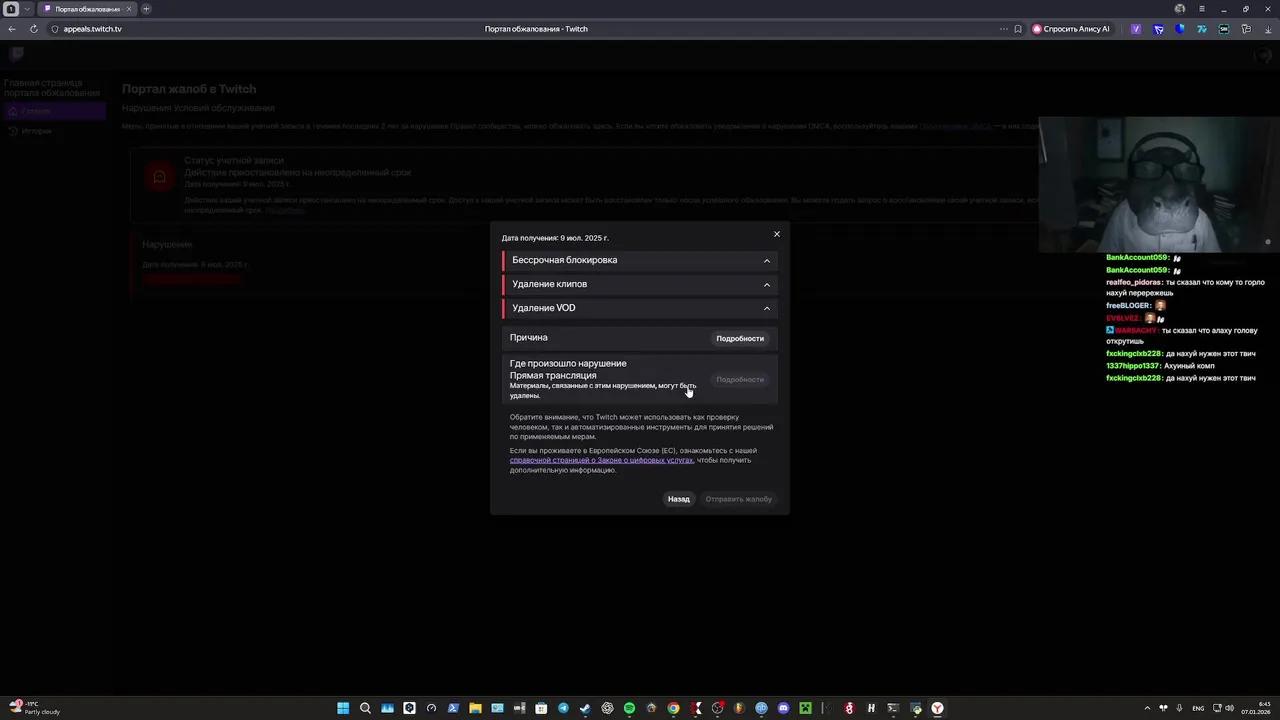Select the Портал обжалования browser tab
The width and height of the screenshot is (1280, 720).
[x=88, y=9]
